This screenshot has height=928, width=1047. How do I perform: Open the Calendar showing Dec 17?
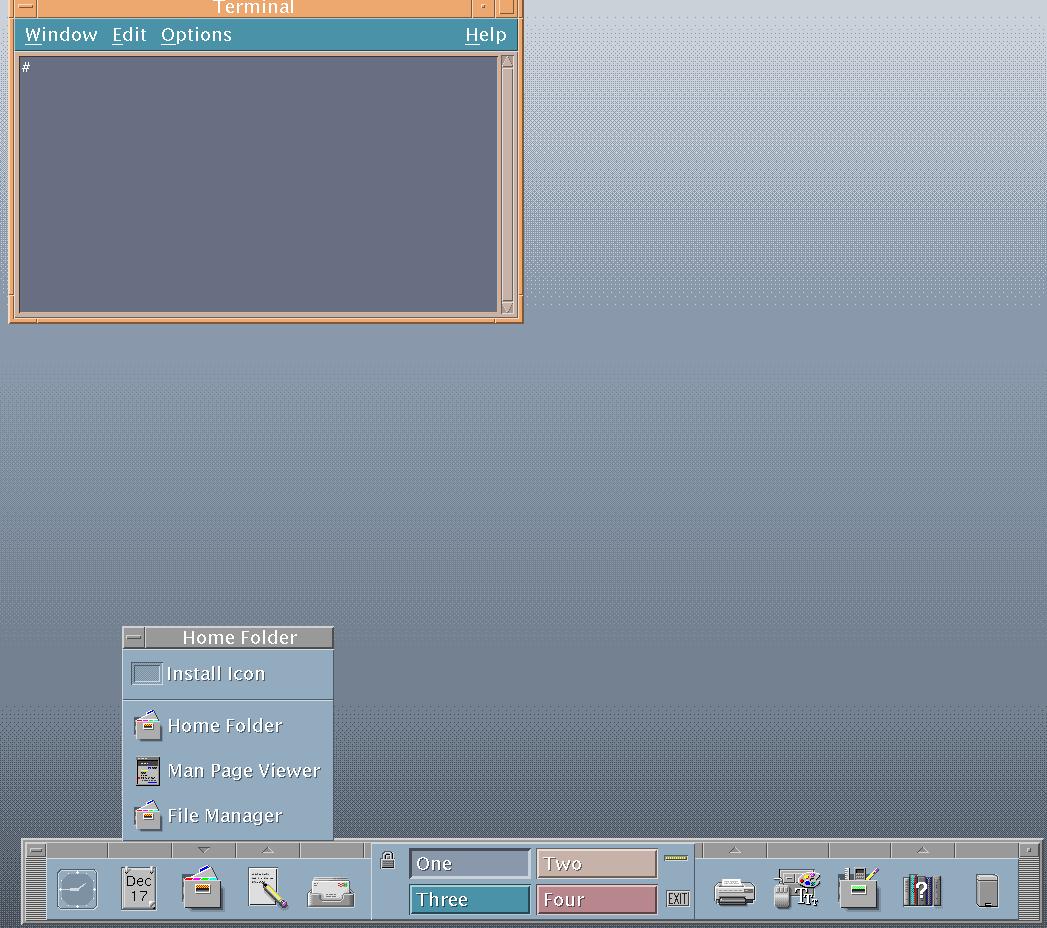tap(139, 888)
